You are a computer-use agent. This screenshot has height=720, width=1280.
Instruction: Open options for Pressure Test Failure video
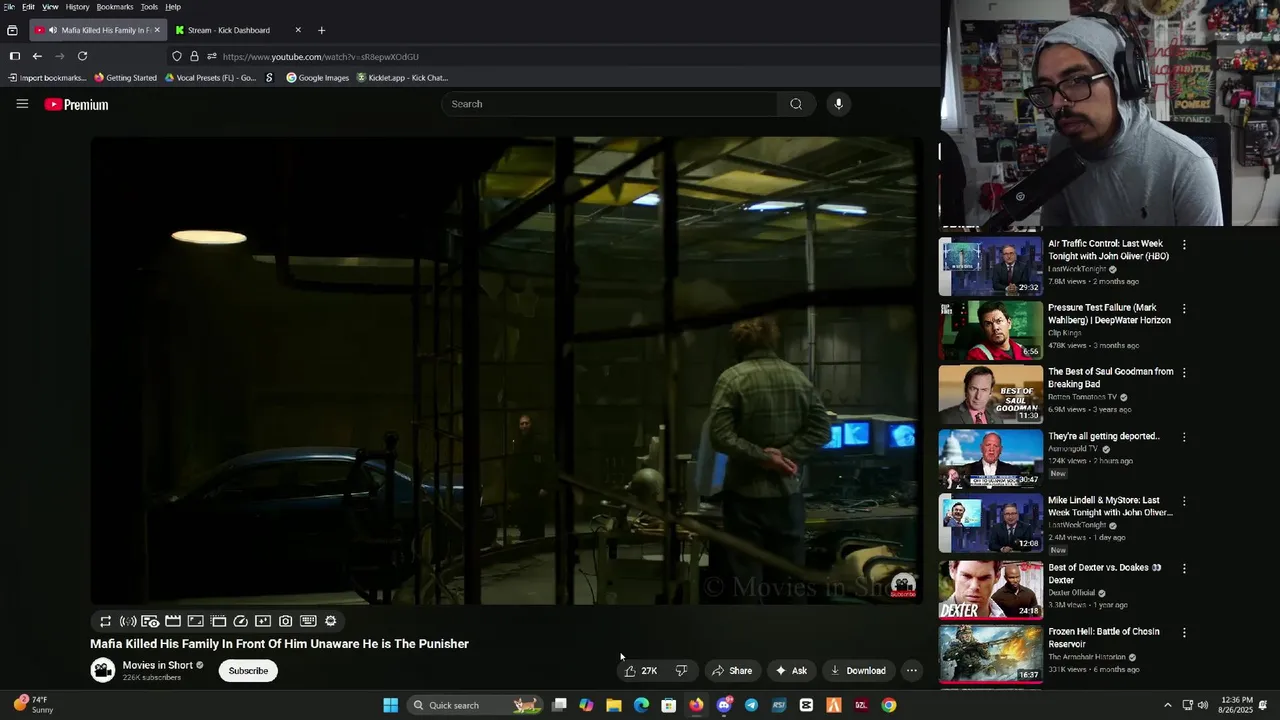pyautogui.click(x=1184, y=309)
